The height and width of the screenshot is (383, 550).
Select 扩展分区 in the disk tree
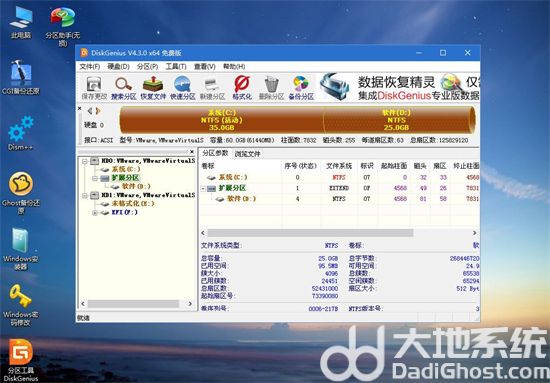[125, 178]
